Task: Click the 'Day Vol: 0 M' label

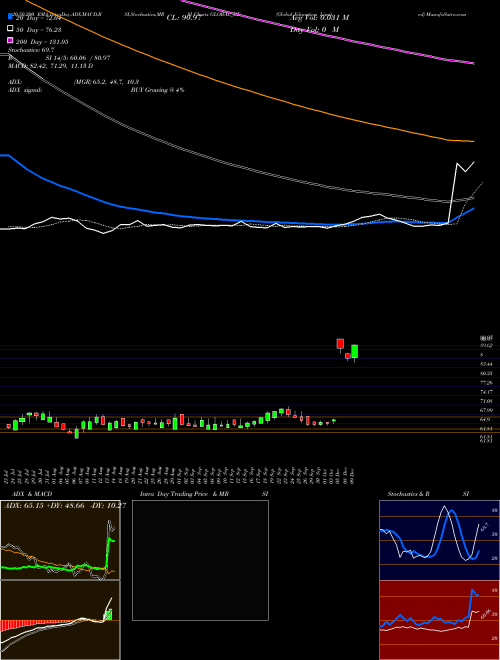Action: click(314, 29)
